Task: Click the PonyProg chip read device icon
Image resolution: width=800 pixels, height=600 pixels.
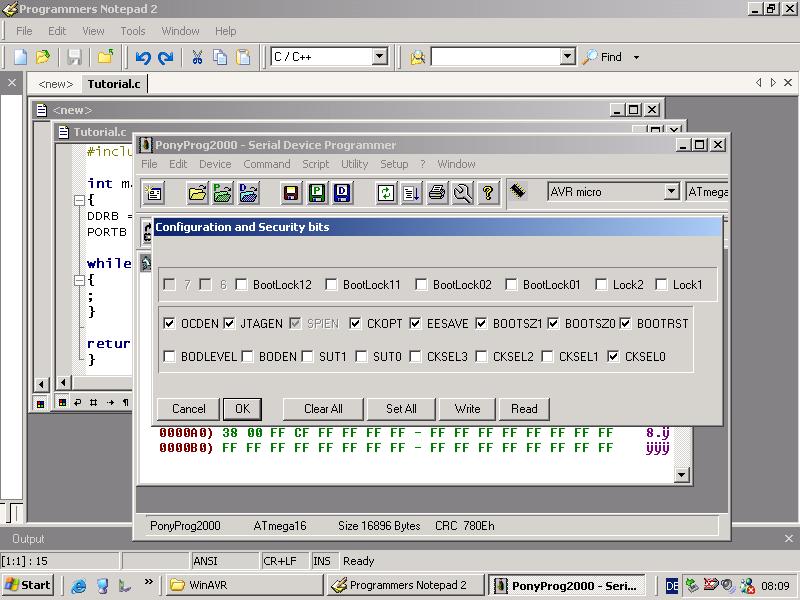Action: (x=518, y=191)
